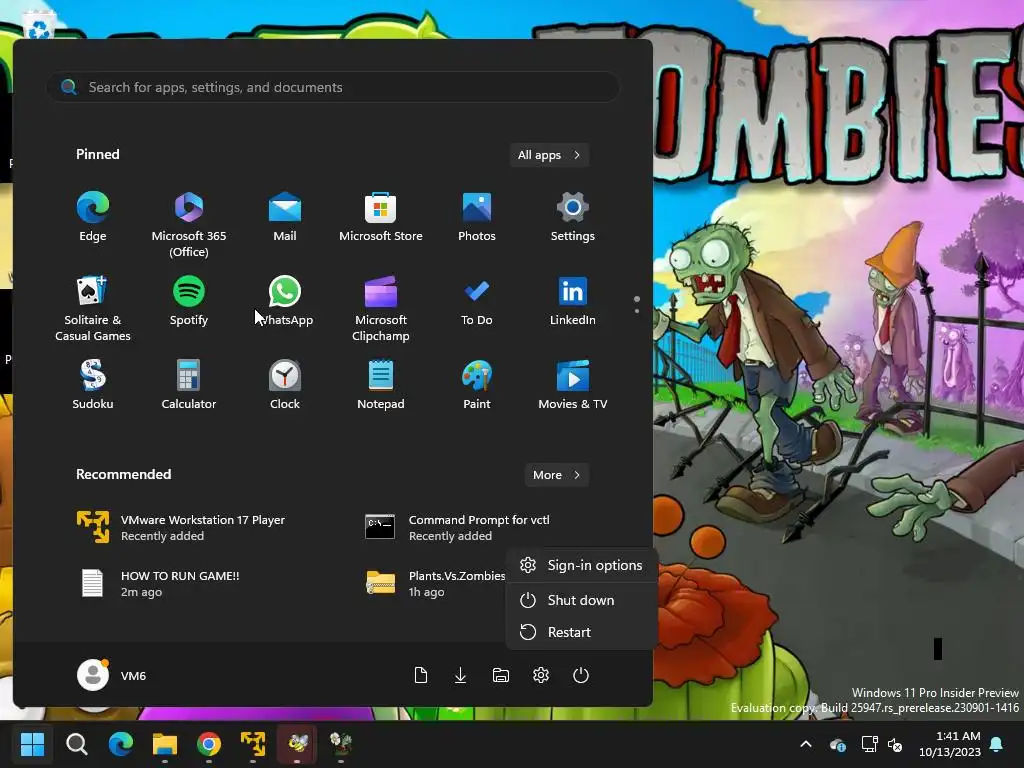Launch the Sudoku game
Screen dimensions: 1024x768
pyautogui.click(x=93, y=385)
